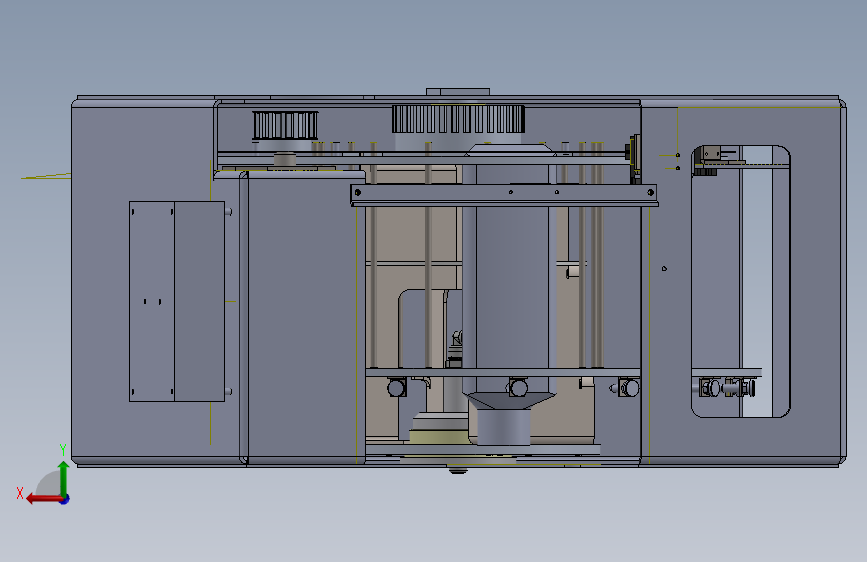Select the protruding cap atop the housing

click(x=458, y=91)
